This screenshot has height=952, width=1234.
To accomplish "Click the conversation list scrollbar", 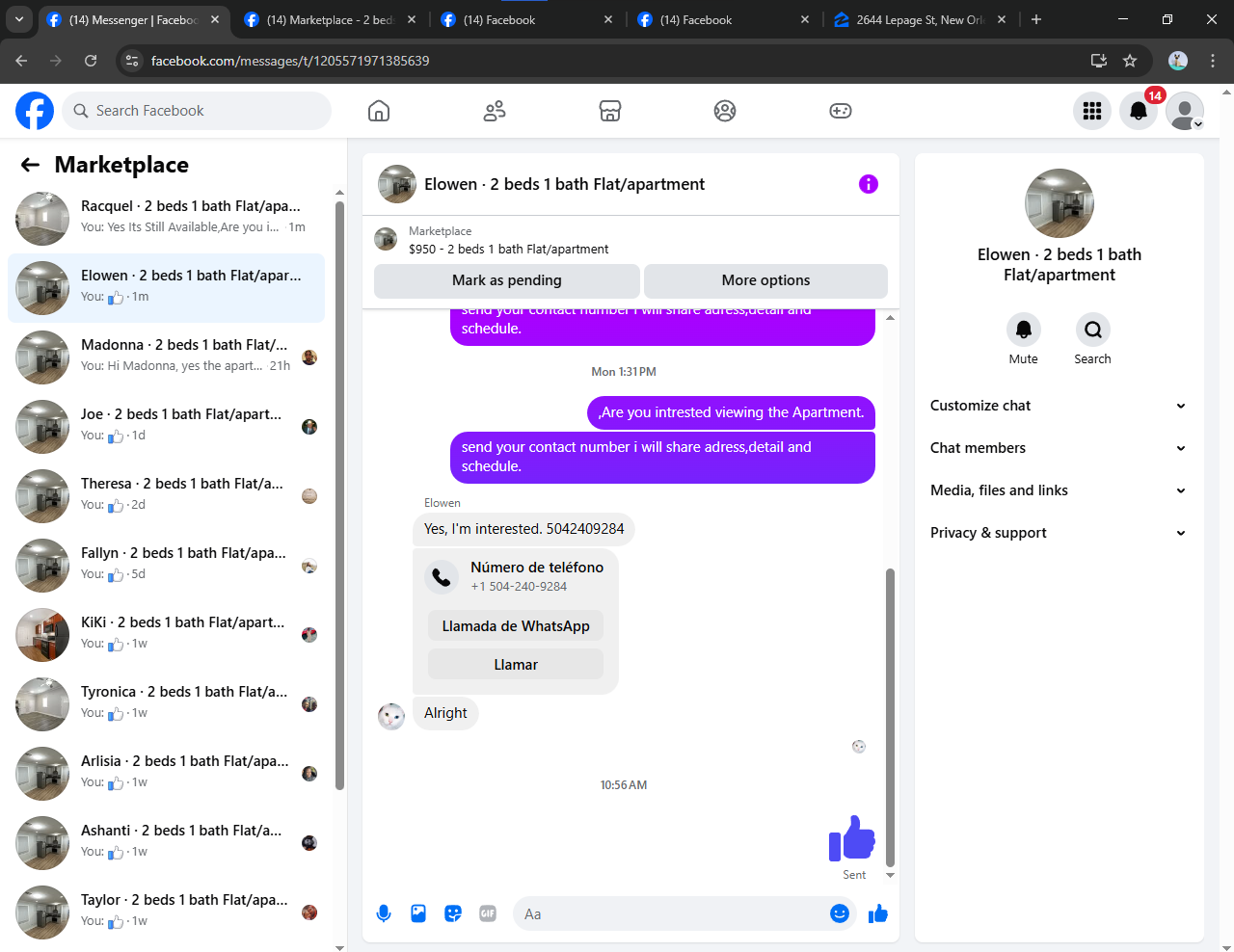I will (x=339, y=496).
